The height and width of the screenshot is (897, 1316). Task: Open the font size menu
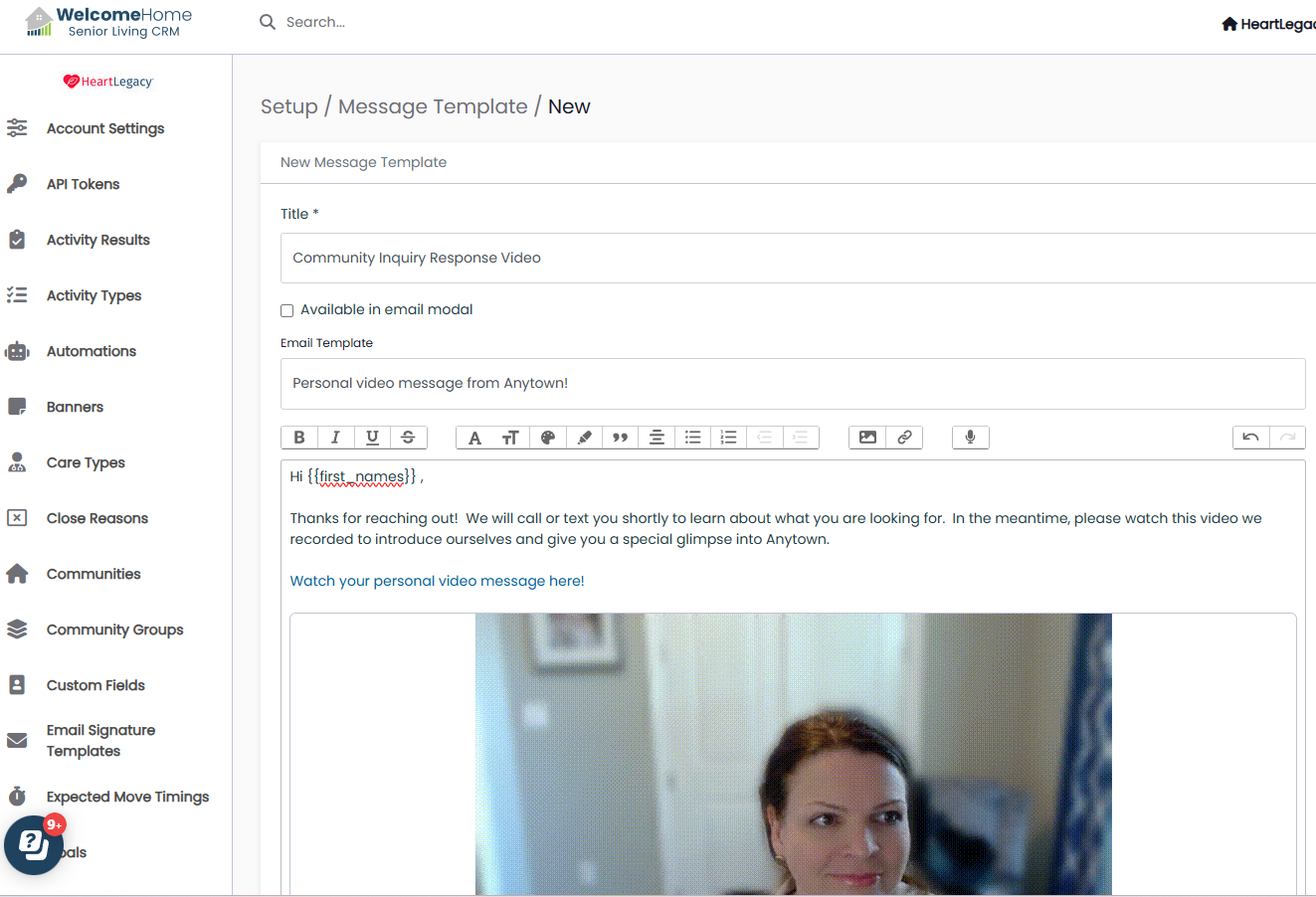[x=510, y=438]
